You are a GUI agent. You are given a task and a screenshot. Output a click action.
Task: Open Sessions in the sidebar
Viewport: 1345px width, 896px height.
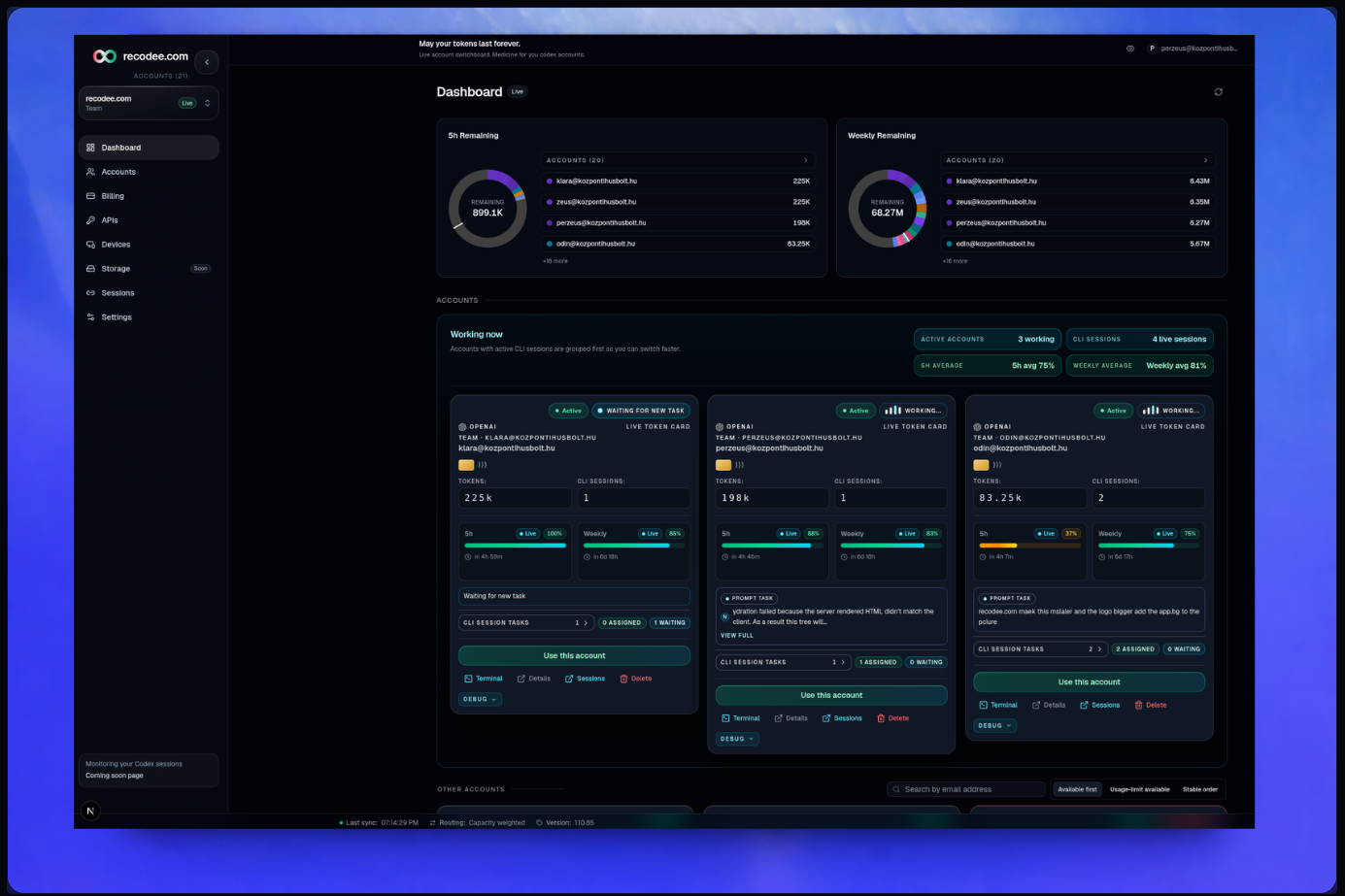[149, 293]
